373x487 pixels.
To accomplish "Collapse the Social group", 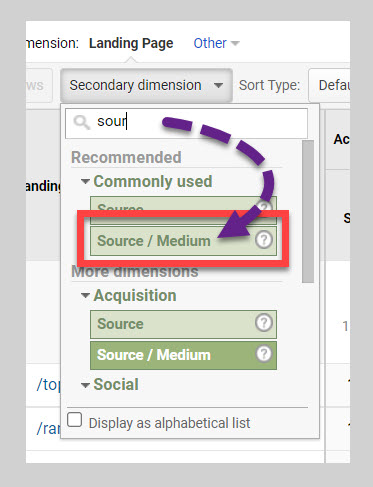I will coord(85,385).
